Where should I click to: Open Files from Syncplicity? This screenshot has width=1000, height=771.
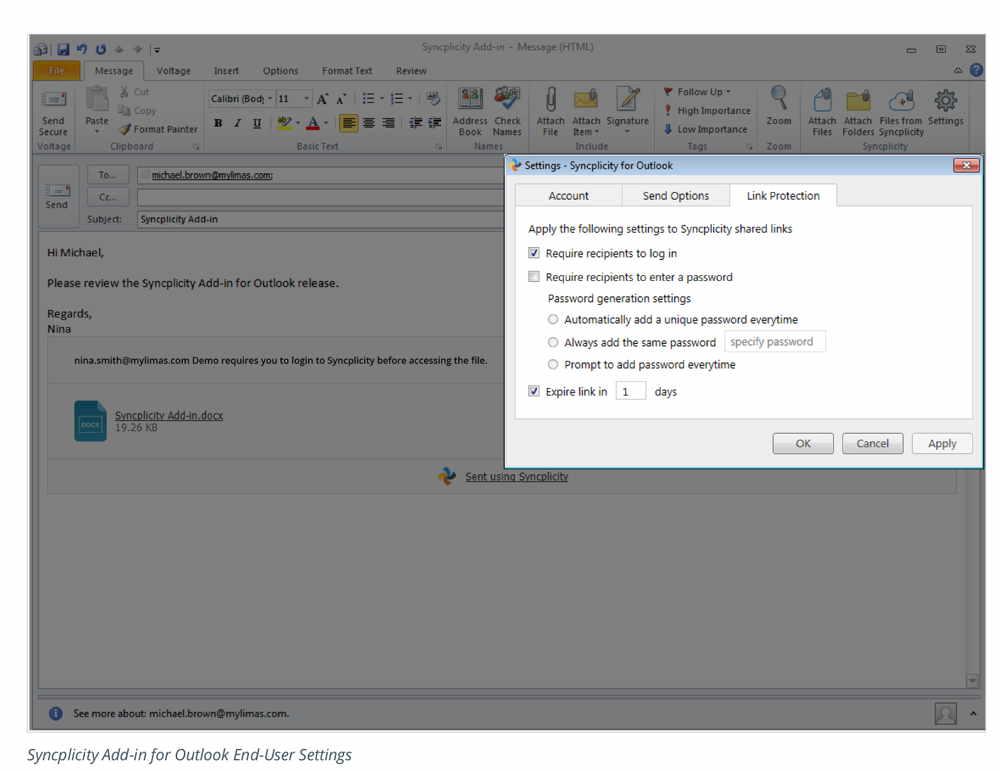tap(901, 100)
